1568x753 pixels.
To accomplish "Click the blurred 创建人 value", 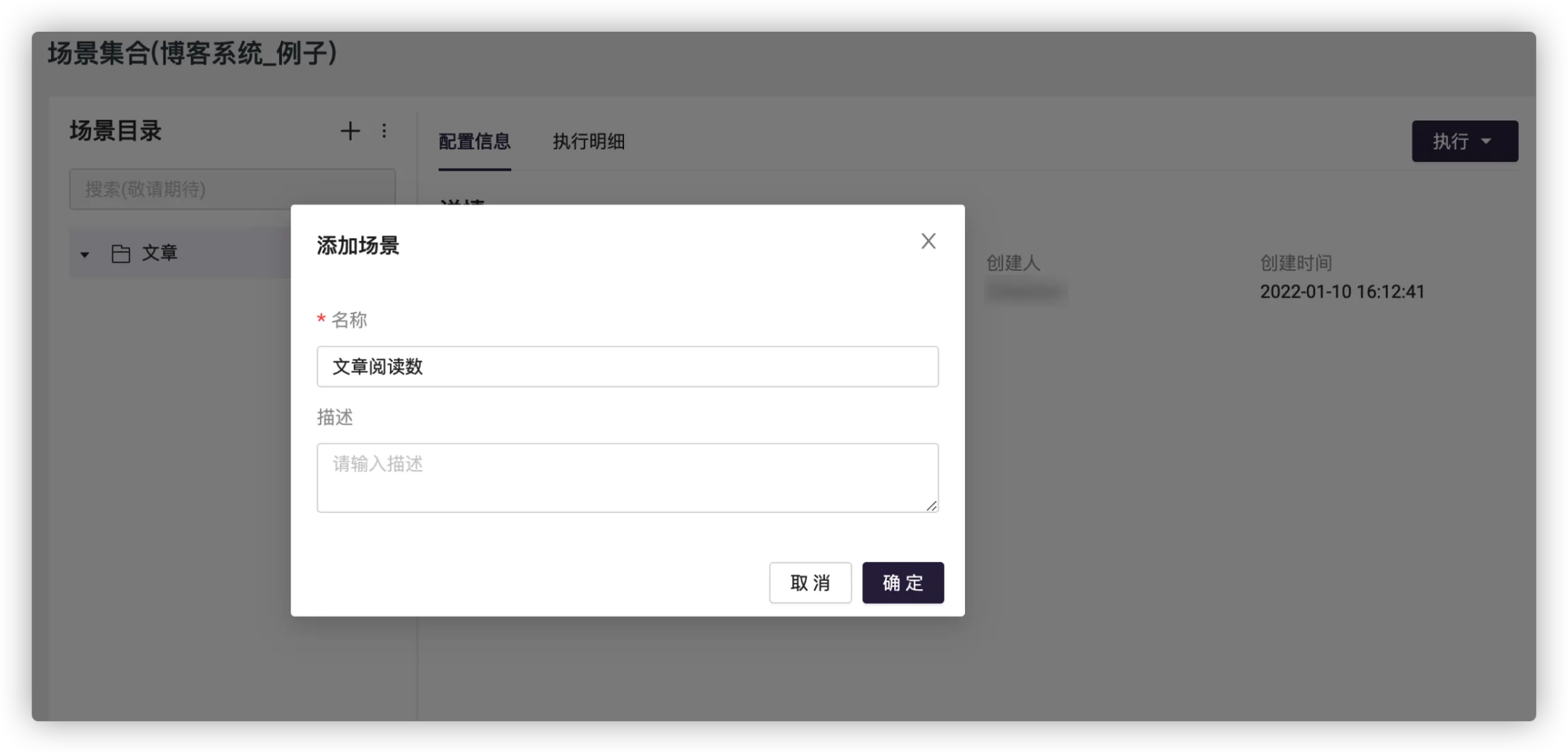I will (x=1026, y=292).
